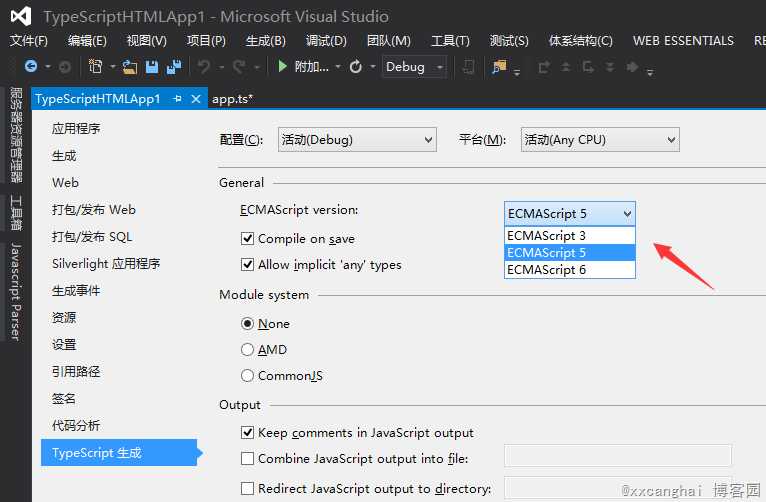Toggle Keep comments in JavaScript output
Viewport: 766px width, 502px height.
click(x=248, y=433)
